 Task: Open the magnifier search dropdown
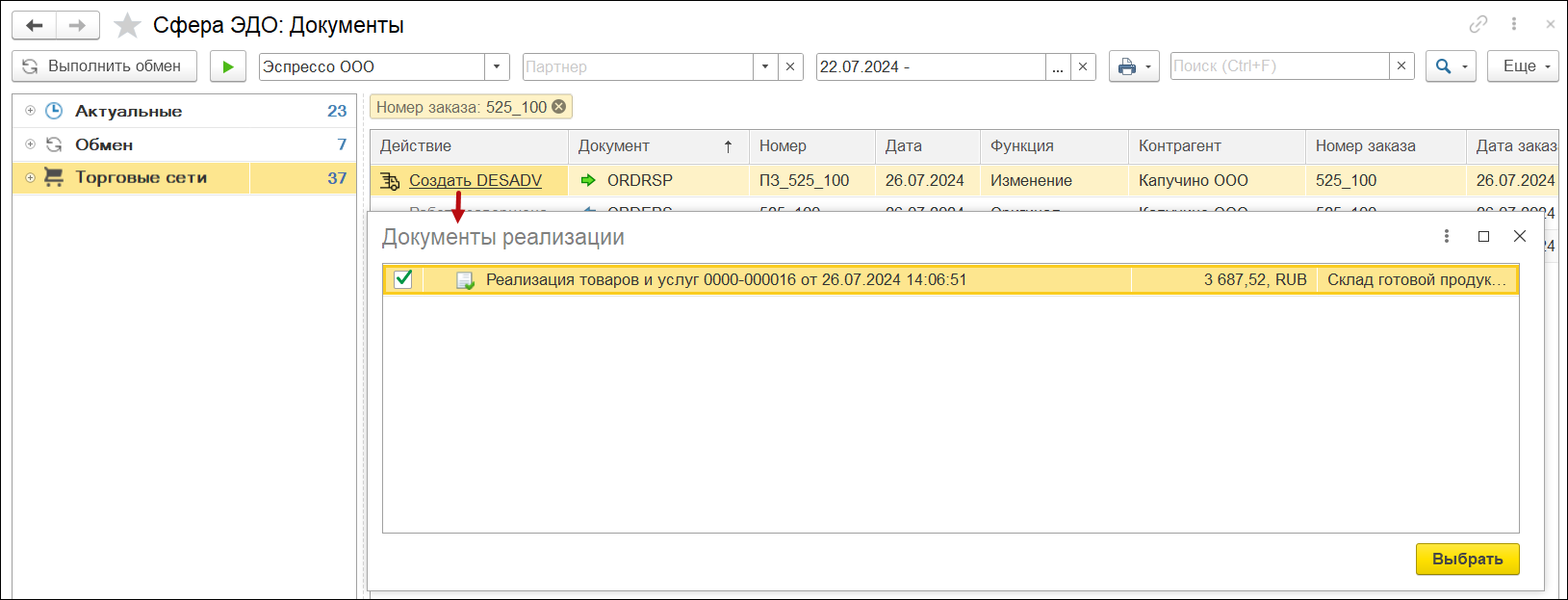(x=1451, y=66)
